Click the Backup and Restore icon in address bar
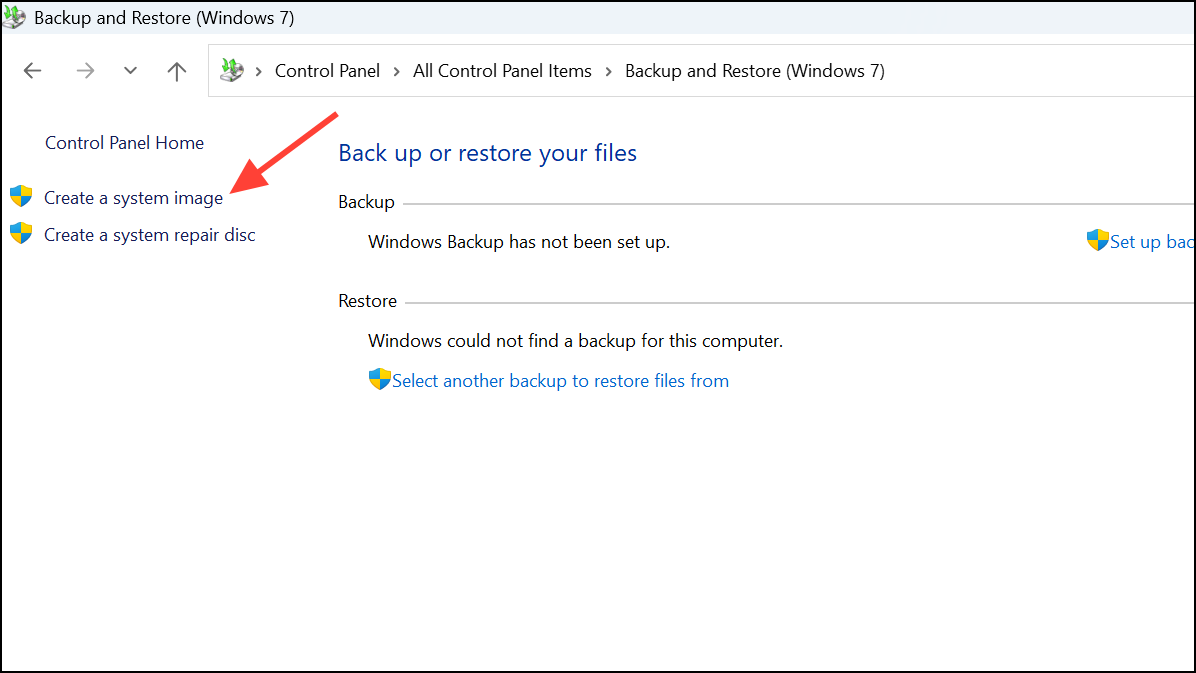1196x673 pixels. tap(232, 70)
